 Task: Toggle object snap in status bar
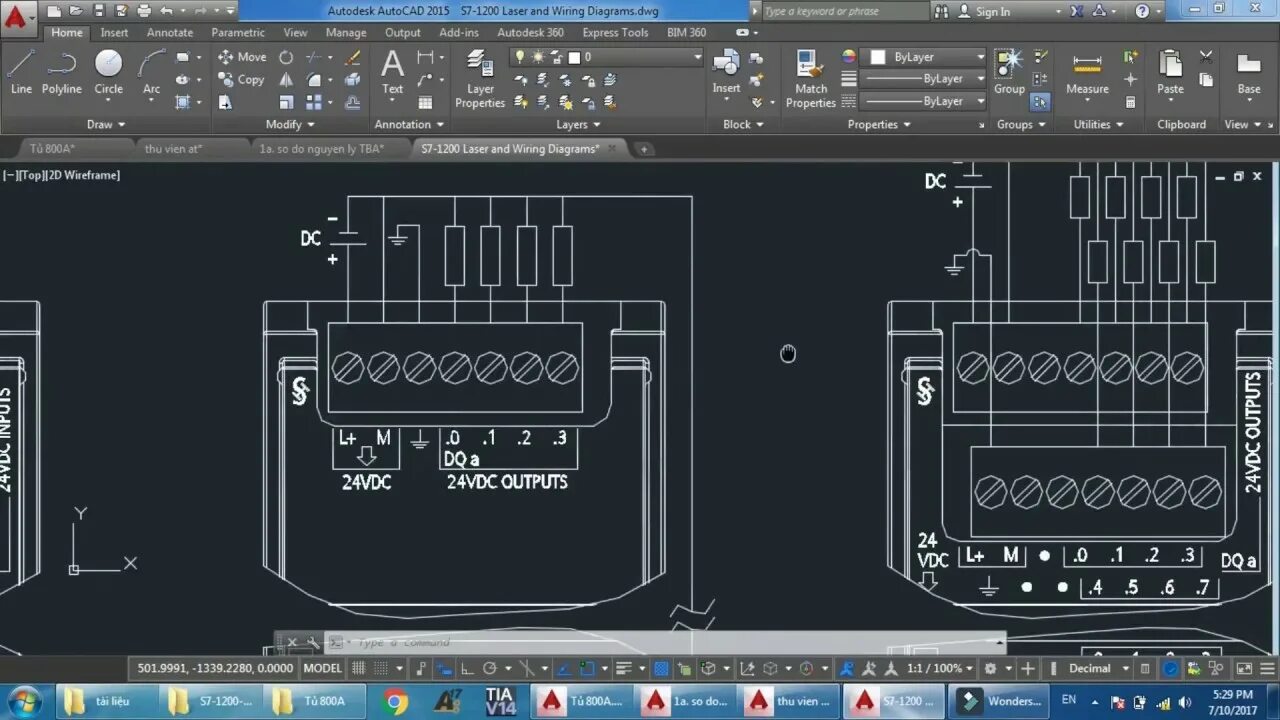pyautogui.click(x=588, y=668)
